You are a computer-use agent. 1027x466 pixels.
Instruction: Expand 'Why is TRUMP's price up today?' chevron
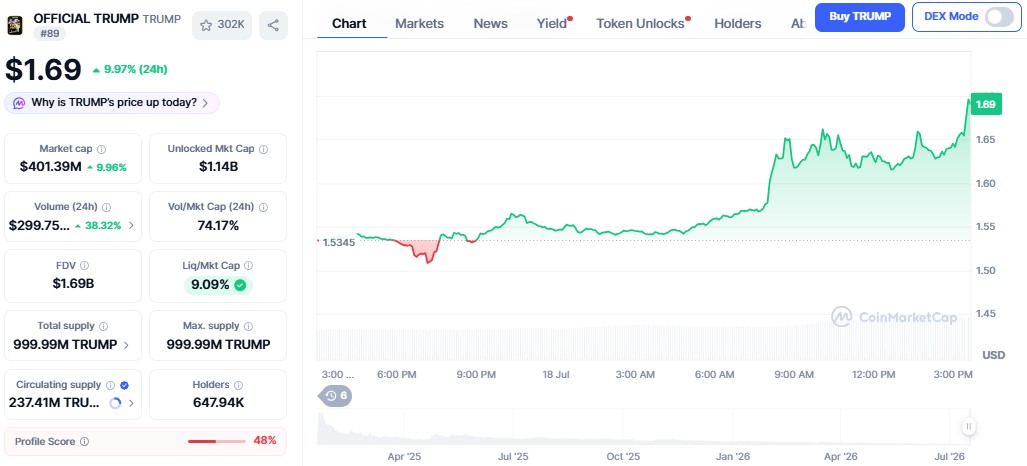pyautogui.click(x=206, y=103)
